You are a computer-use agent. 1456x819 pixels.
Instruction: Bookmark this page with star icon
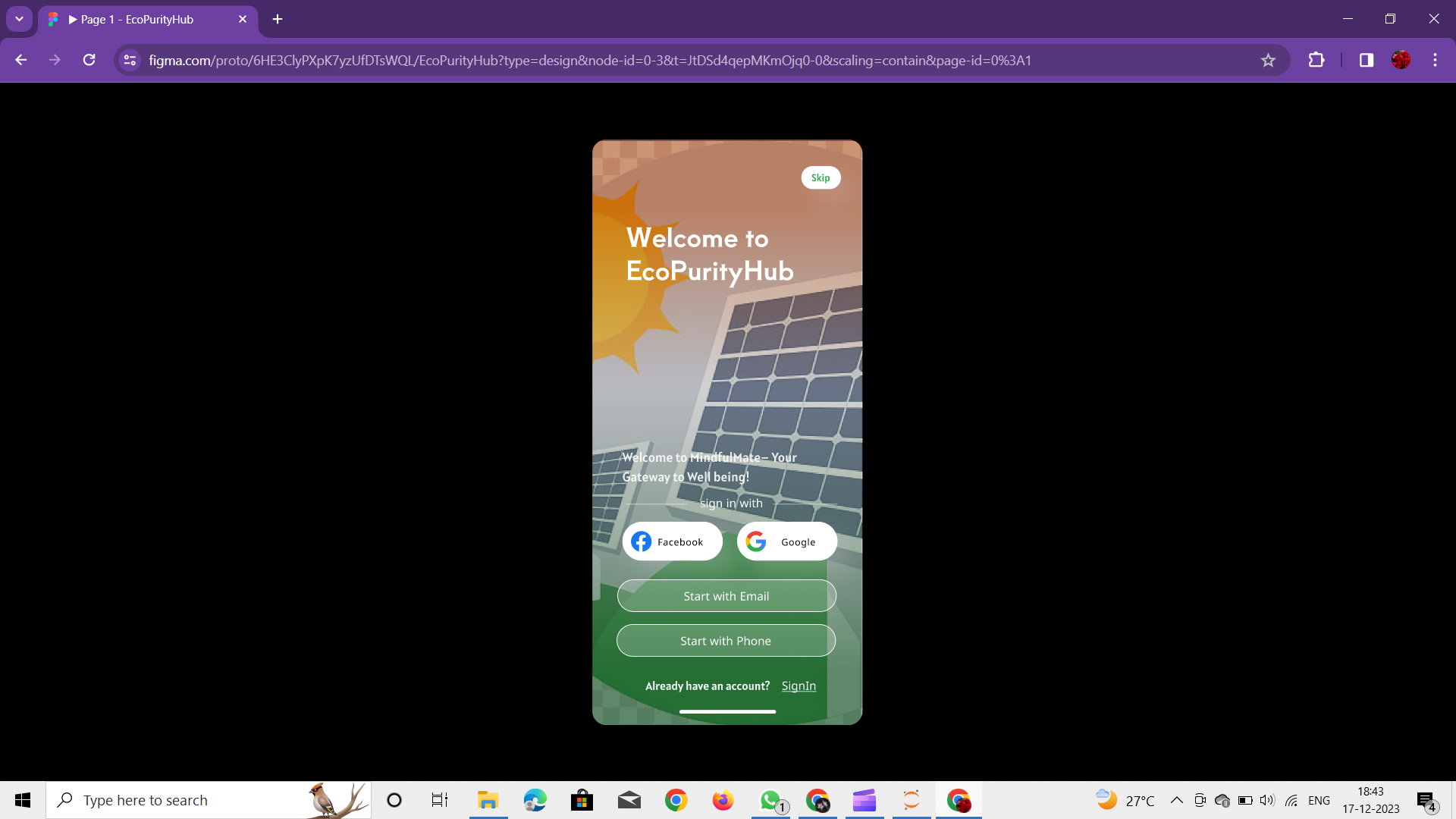click(1268, 61)
